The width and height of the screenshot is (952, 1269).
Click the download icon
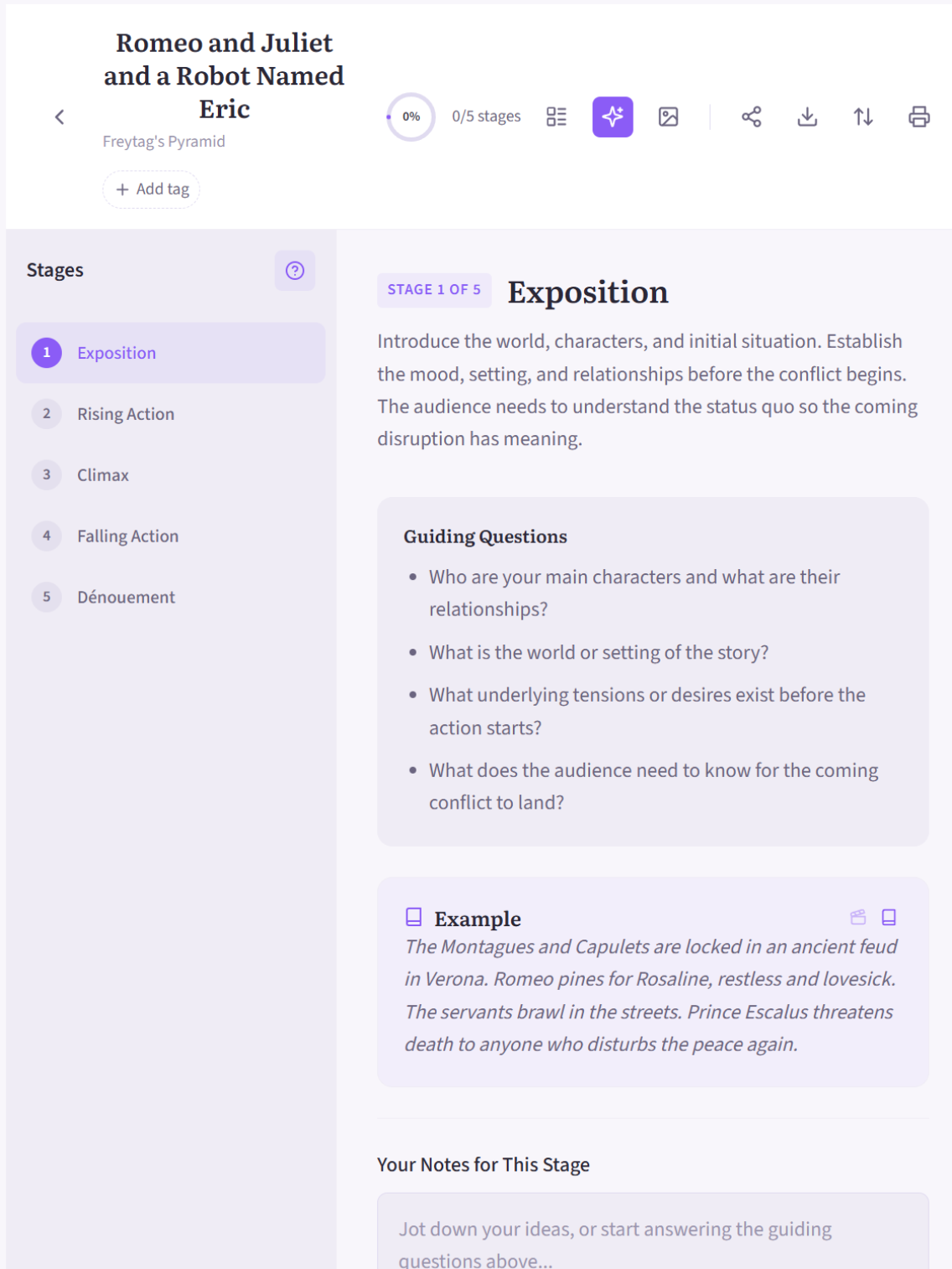click(807, 117)
